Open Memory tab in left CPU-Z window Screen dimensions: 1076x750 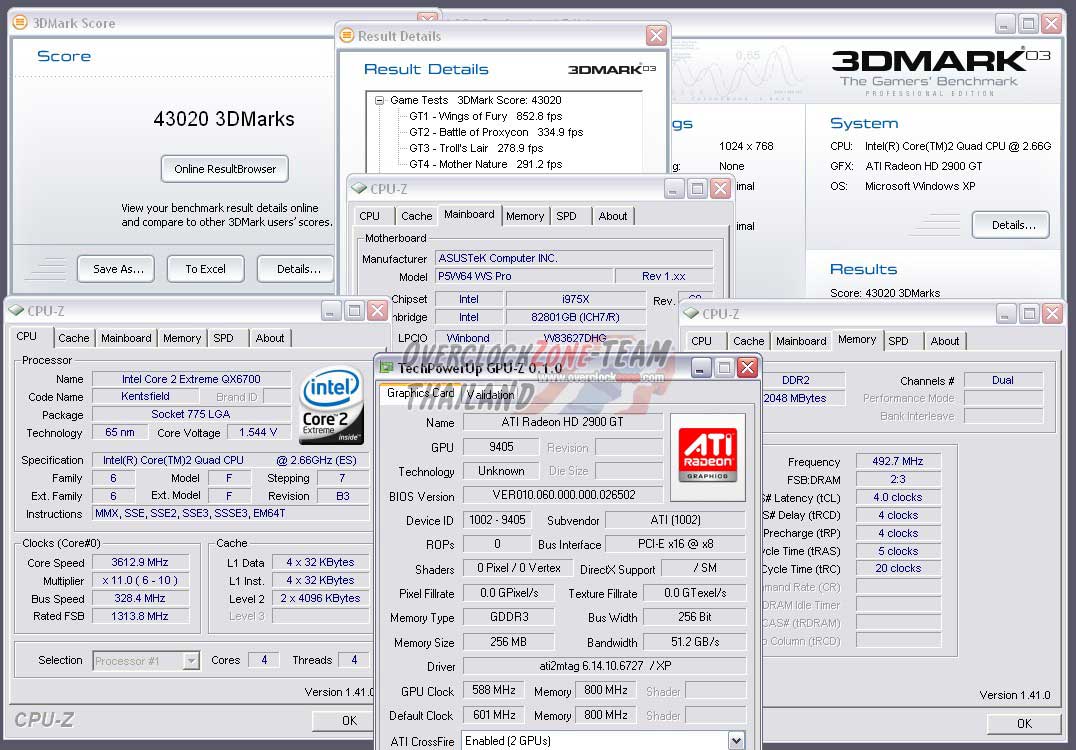182,338
